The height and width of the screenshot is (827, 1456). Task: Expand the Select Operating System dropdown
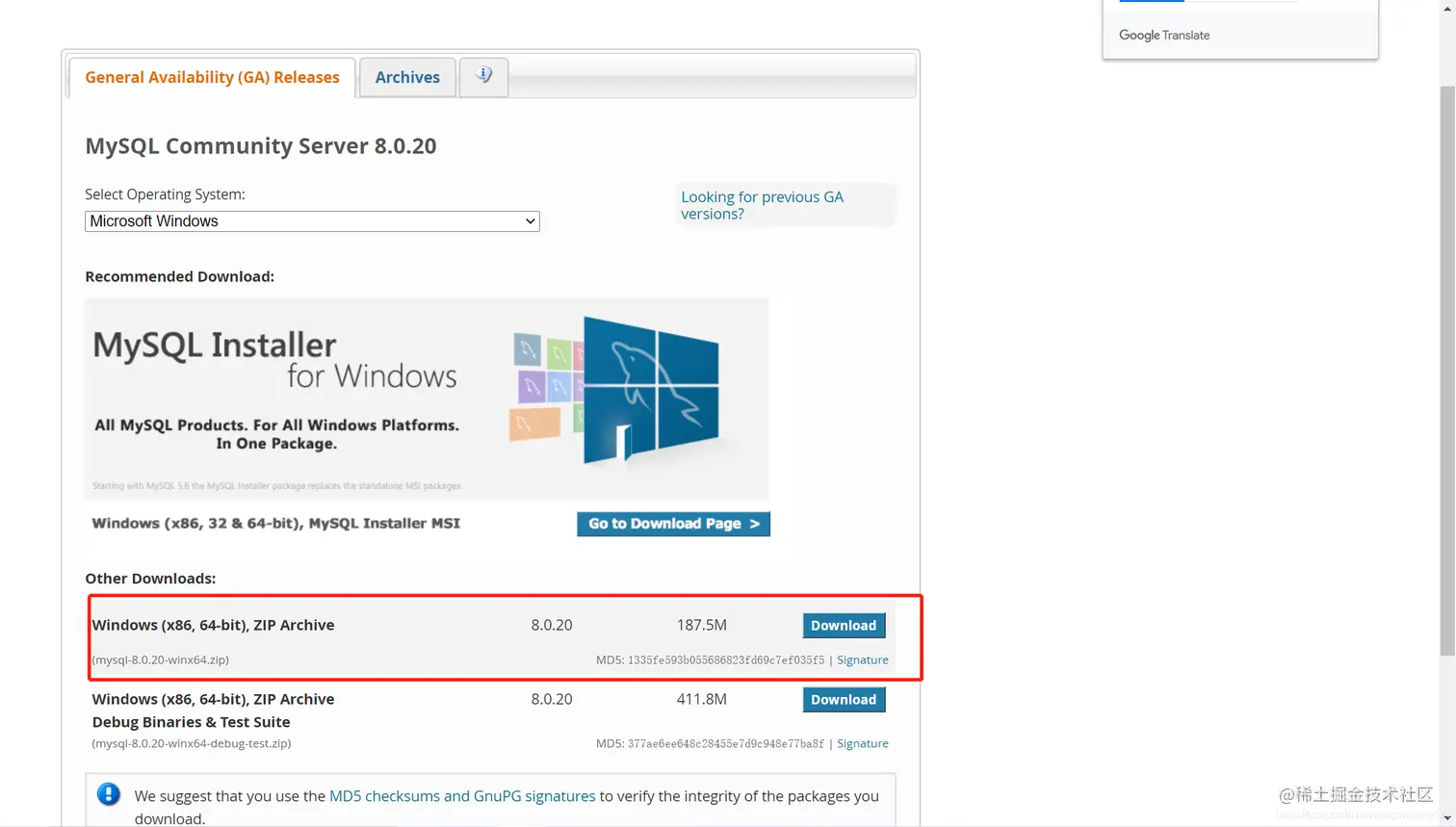(x=312, y=221)
